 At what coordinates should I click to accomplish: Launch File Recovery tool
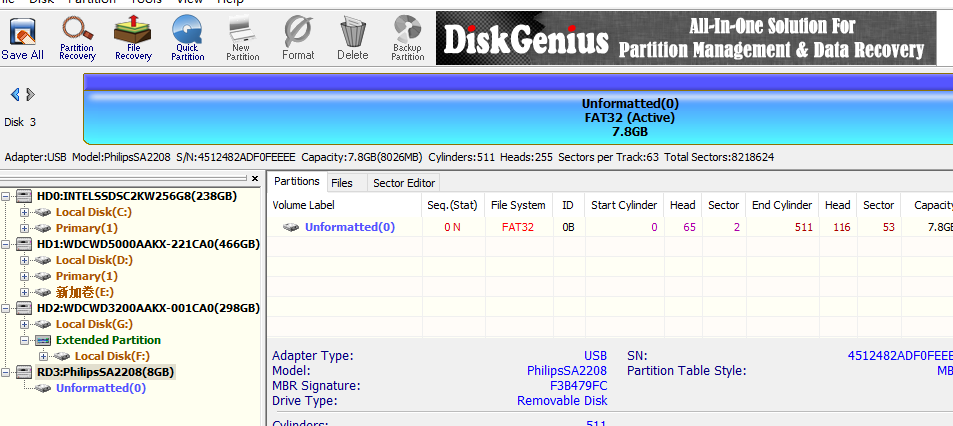pyautogui.click(x=133, y=38)
